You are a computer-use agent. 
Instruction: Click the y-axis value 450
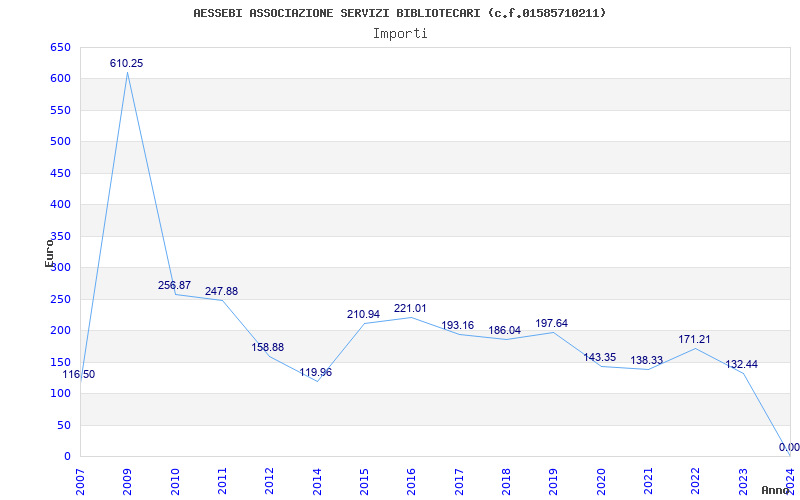tap(60, 173)
